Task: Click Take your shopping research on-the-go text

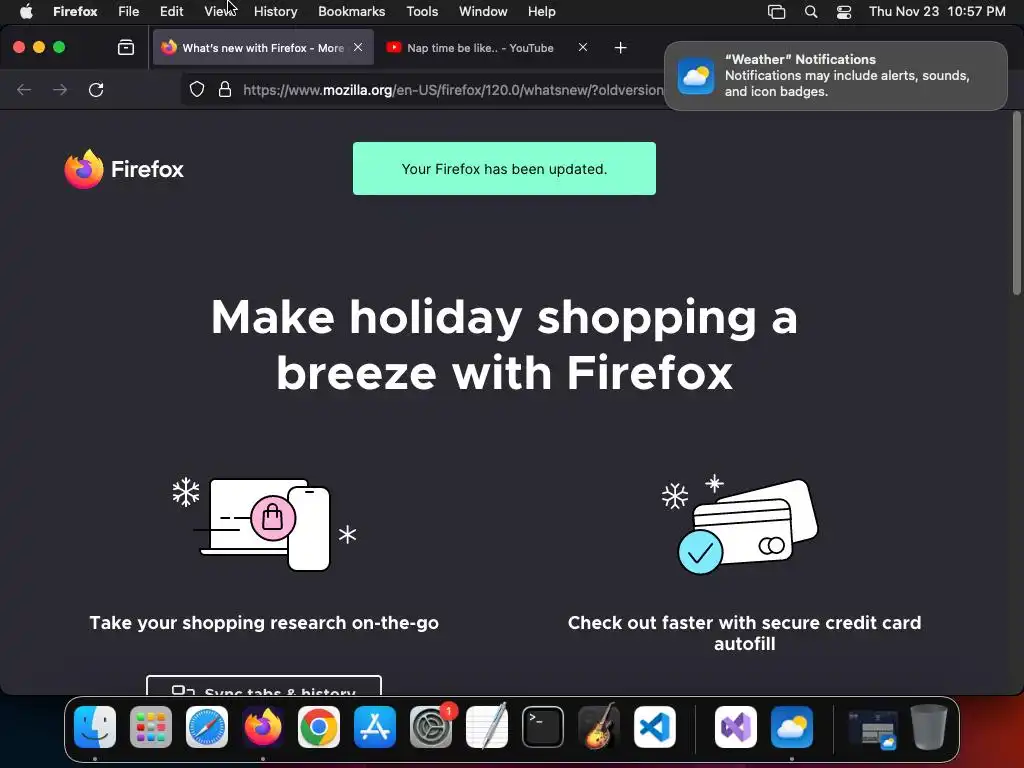Action: tap(264, 623)
